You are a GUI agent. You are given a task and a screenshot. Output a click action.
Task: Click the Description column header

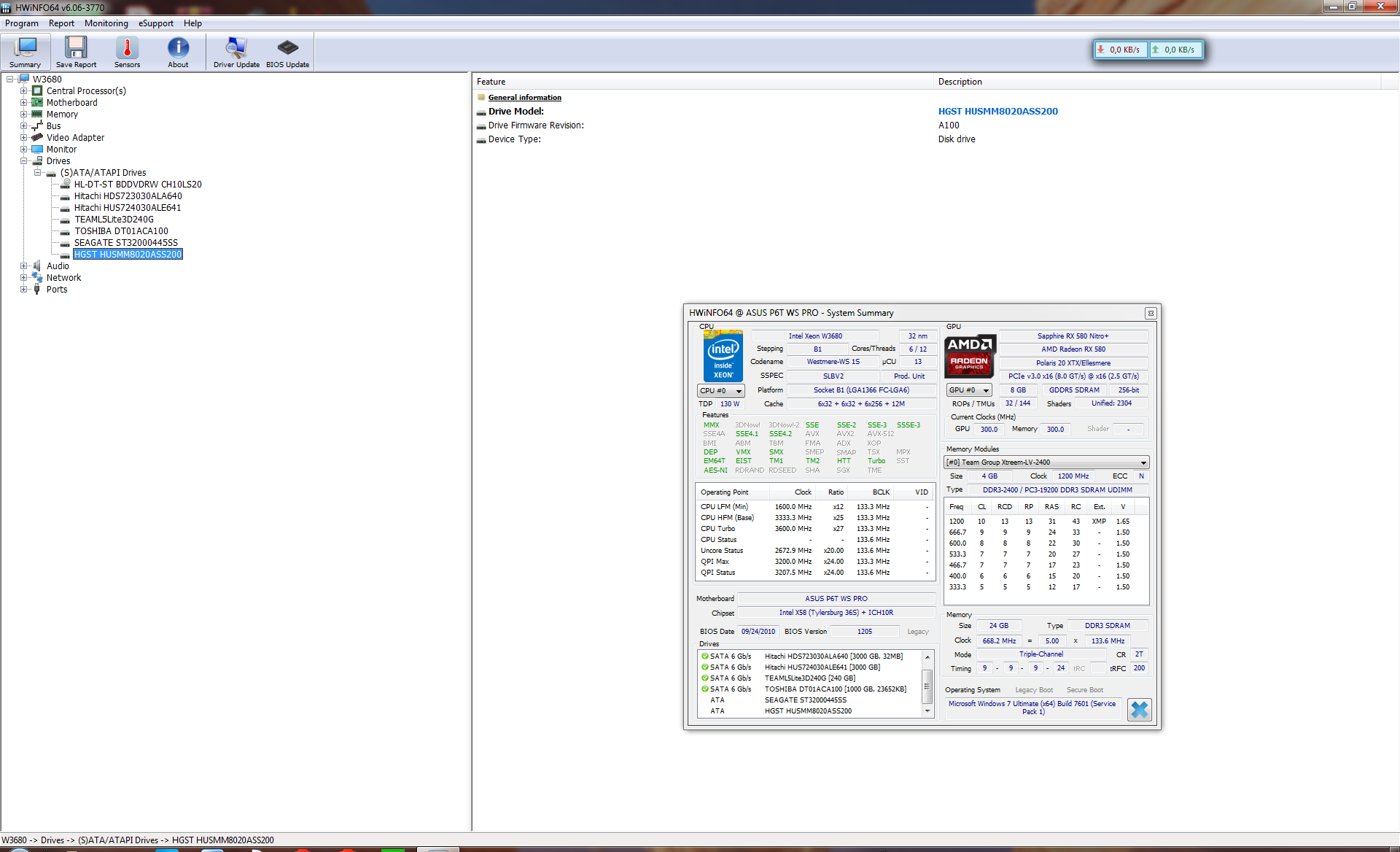[1157, 82]
